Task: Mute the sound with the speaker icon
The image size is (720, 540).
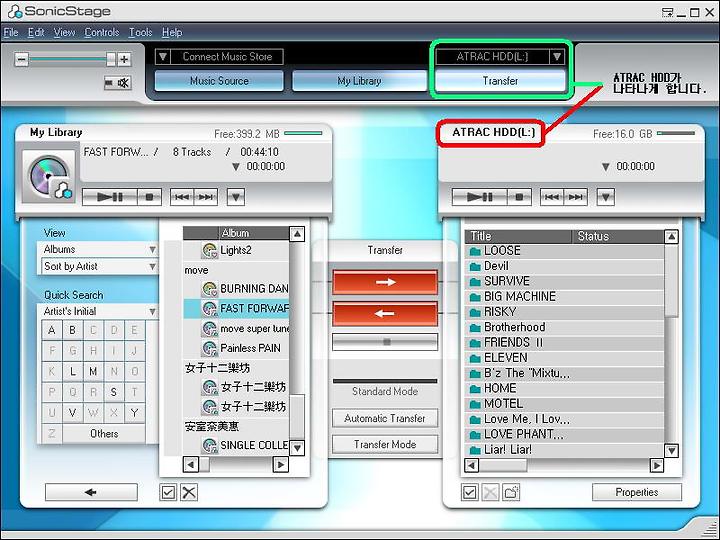Action: click(118, 83)
